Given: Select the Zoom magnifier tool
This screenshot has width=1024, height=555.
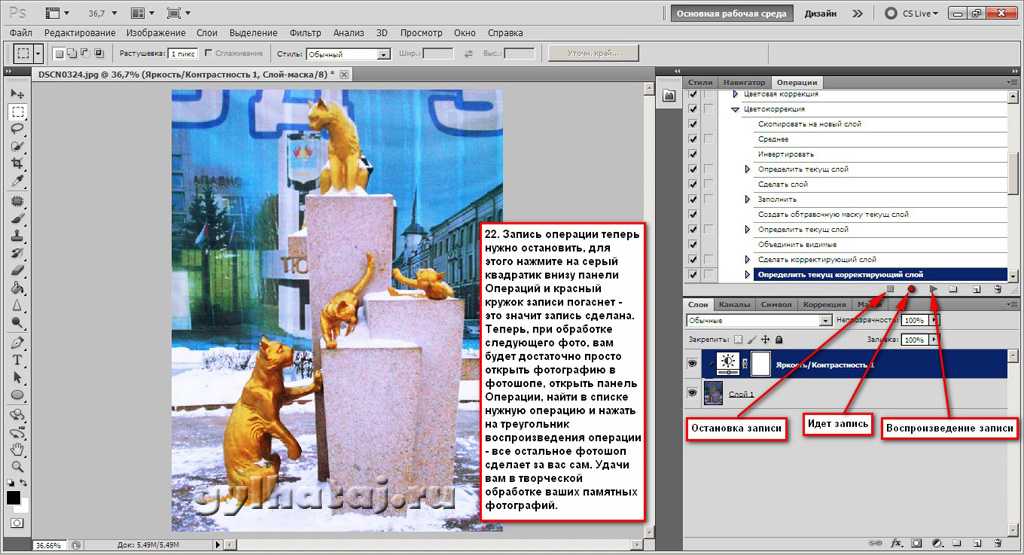Looking at the screenshot, I should click(17, 466).
